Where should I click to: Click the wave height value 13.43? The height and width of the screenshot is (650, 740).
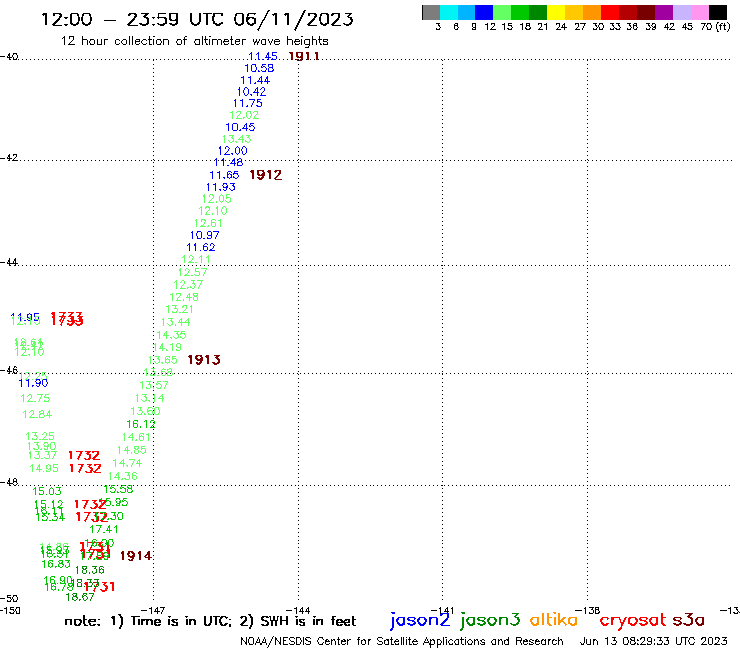[x=236, y=139]
